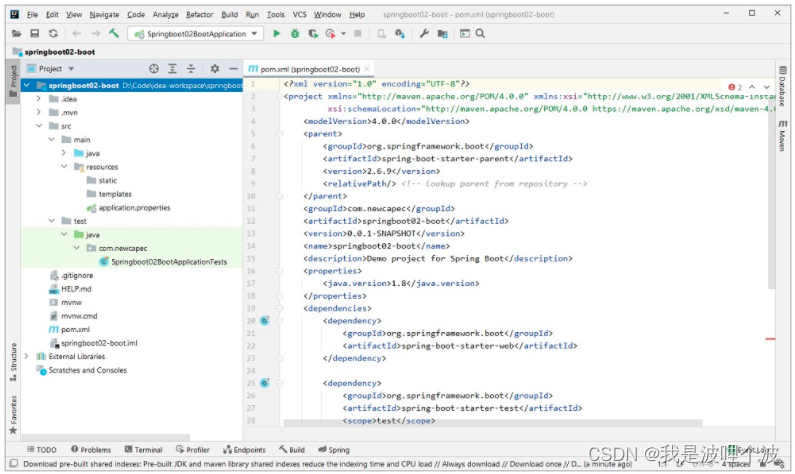Open the VCS menu
This screenshot has height=474, width=795.
coord(300,14)
